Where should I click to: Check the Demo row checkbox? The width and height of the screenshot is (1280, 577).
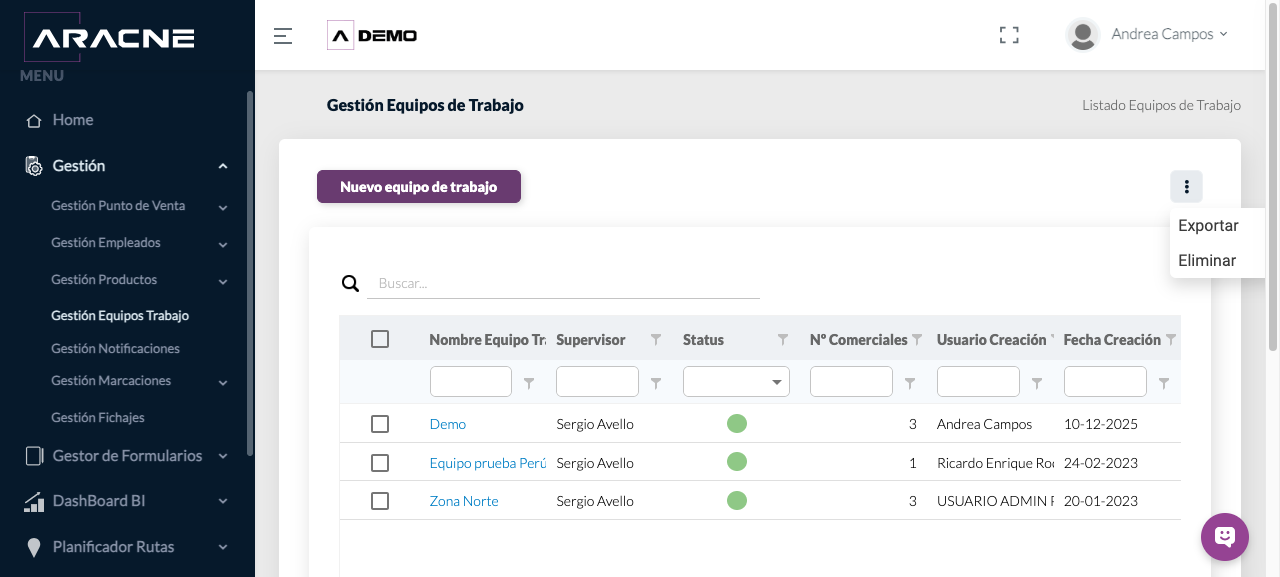coord(380,424)
